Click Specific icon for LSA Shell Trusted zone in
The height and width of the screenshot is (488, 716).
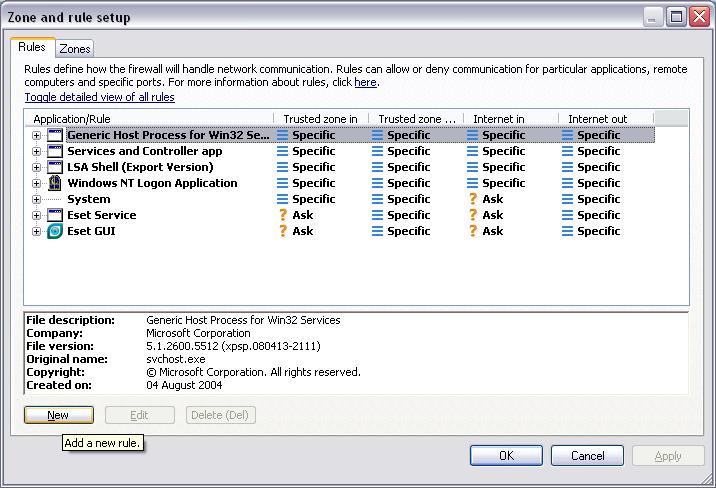pos(283,167)
